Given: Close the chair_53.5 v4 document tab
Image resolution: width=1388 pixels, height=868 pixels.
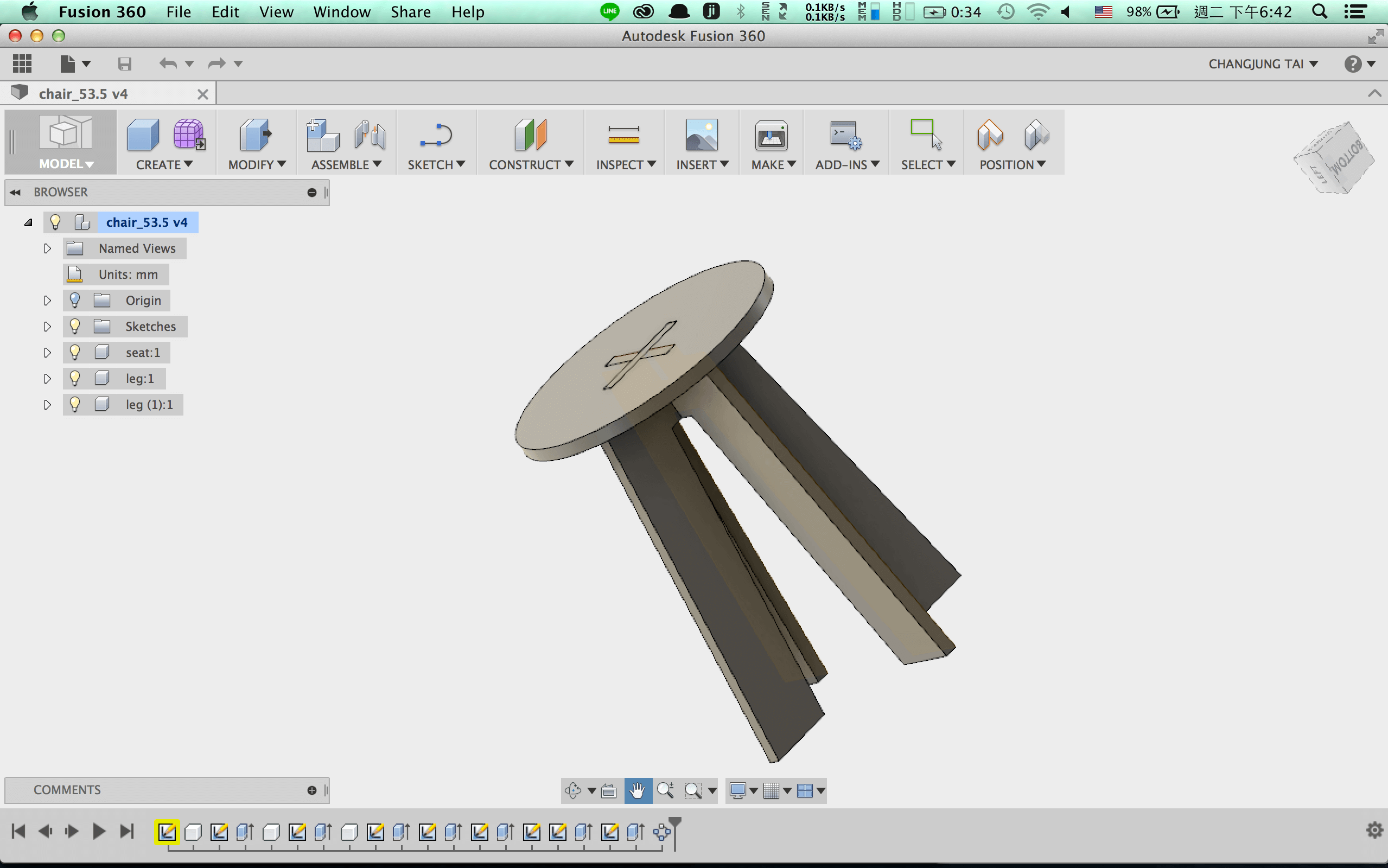Looking at the screenshot, I should tap(202, 94).
